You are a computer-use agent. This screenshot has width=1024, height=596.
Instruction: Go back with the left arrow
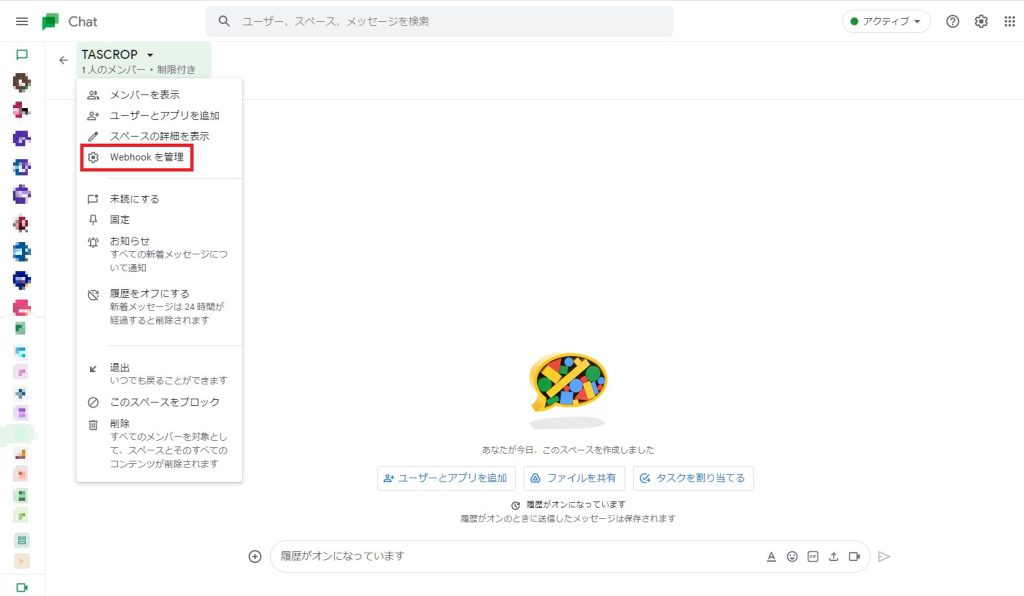(x=63, y=60)
